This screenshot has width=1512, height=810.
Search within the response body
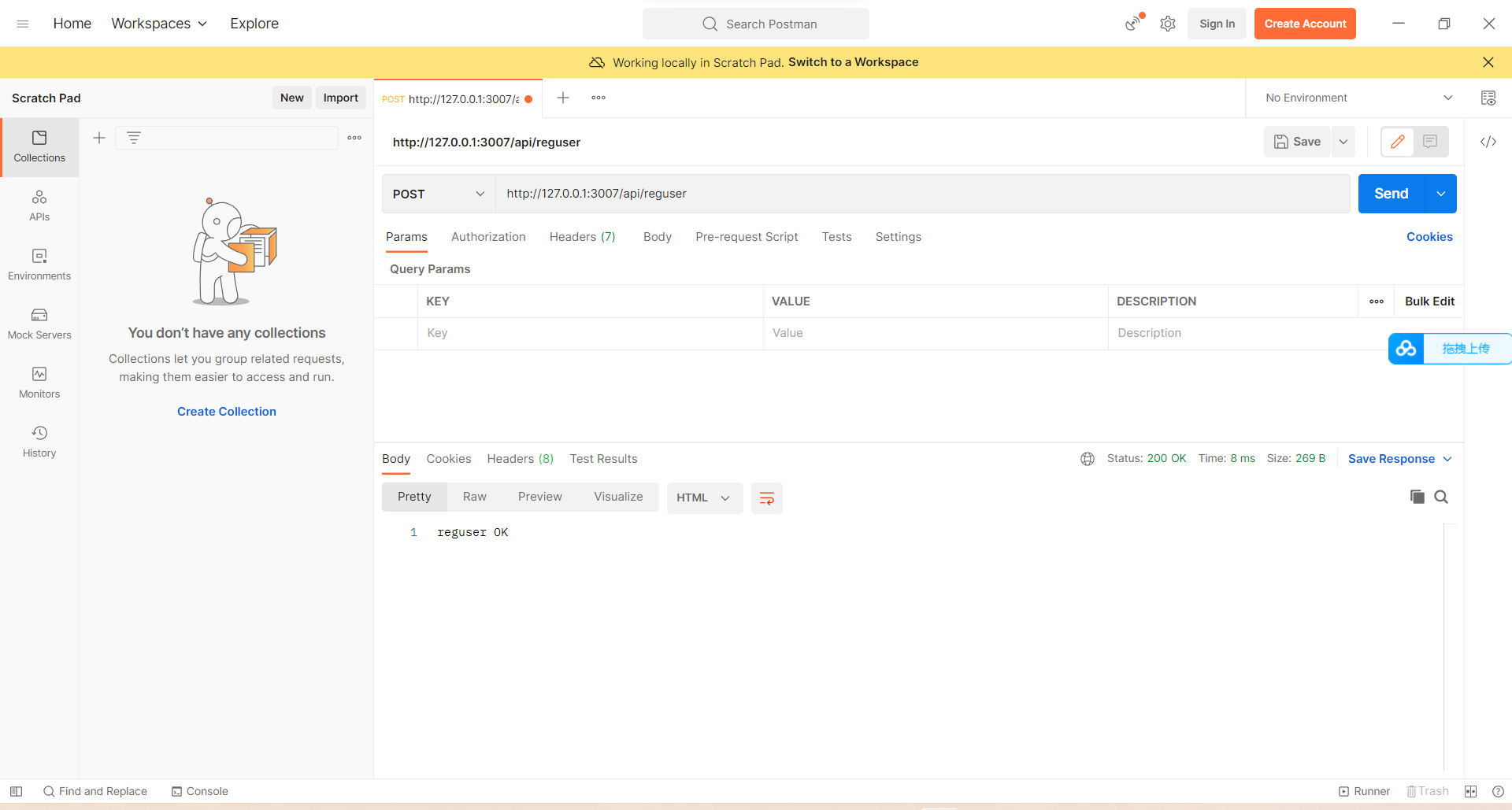(x=1441, y=497)
